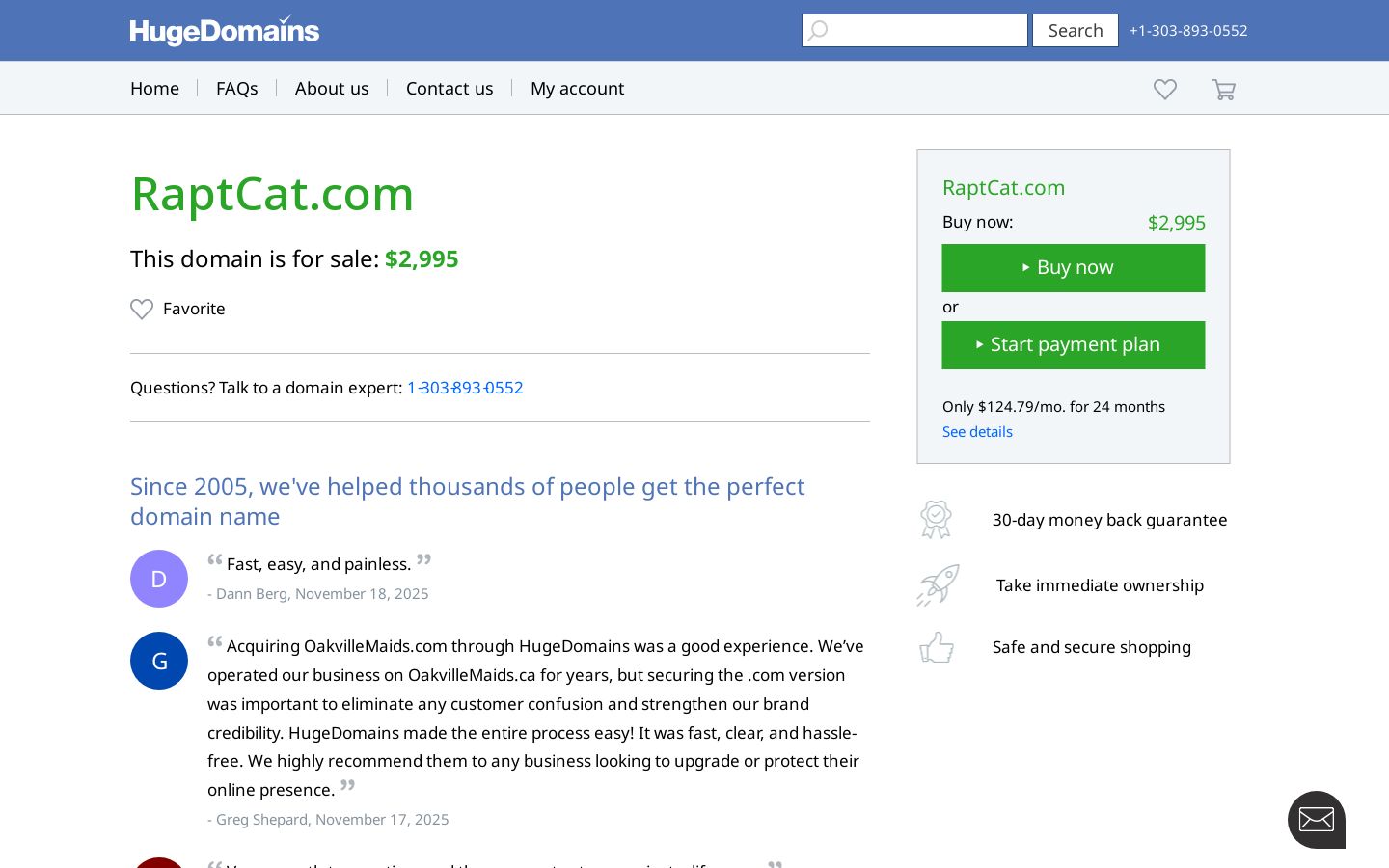The width and height of the screenshot is (1389, 868).
Task: Click the thumbs-up safe shopping icon
Action: (x=937, y=647)
